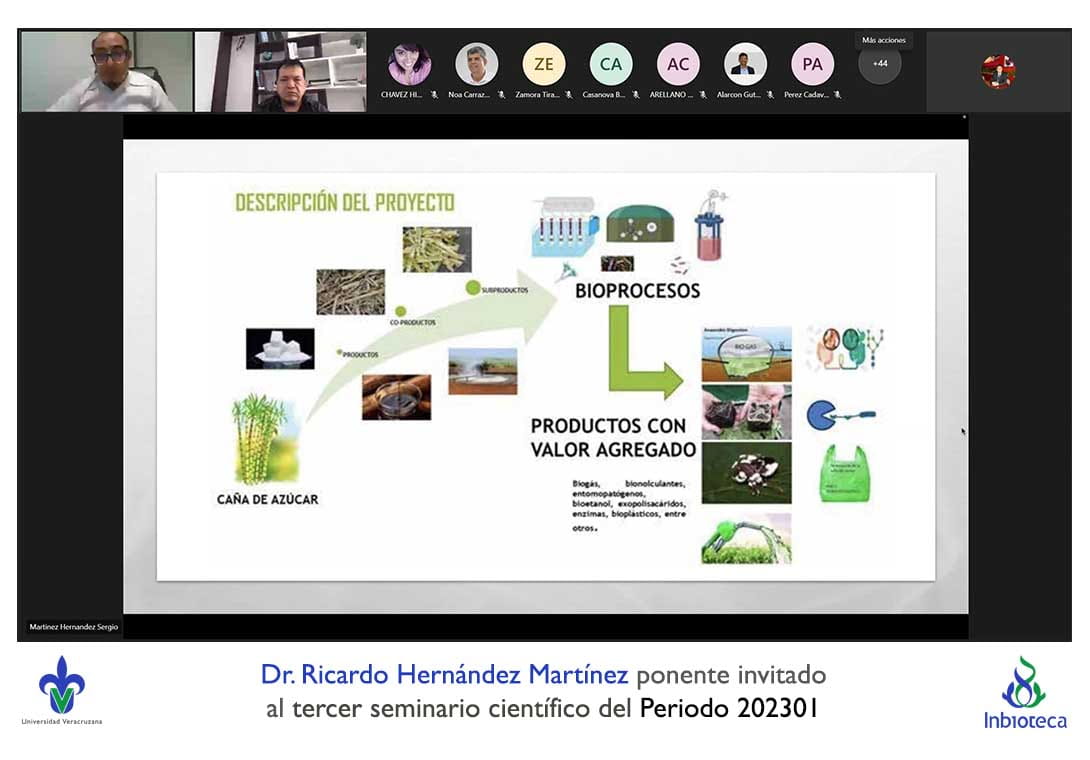The image size is (1090, 760).
Task: Open the AC avatar for ARELLANO
Action: (x=678, y=64)
